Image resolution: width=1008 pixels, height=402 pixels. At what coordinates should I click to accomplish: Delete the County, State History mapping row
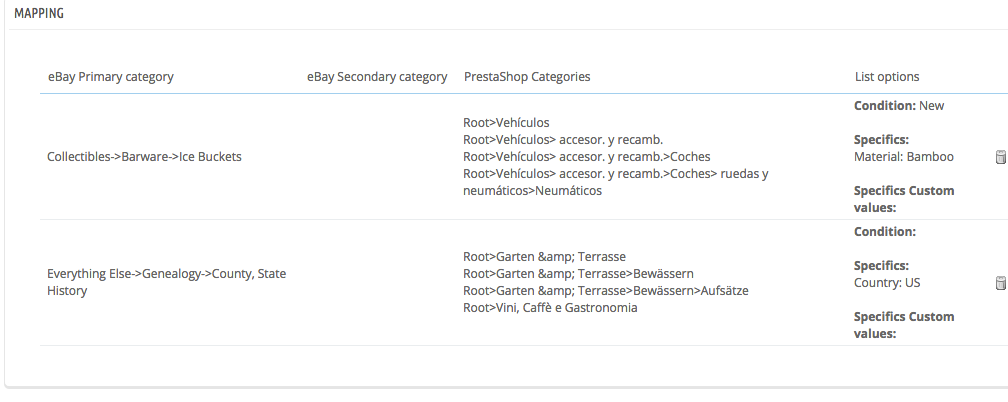click(x=1000, y=283)
